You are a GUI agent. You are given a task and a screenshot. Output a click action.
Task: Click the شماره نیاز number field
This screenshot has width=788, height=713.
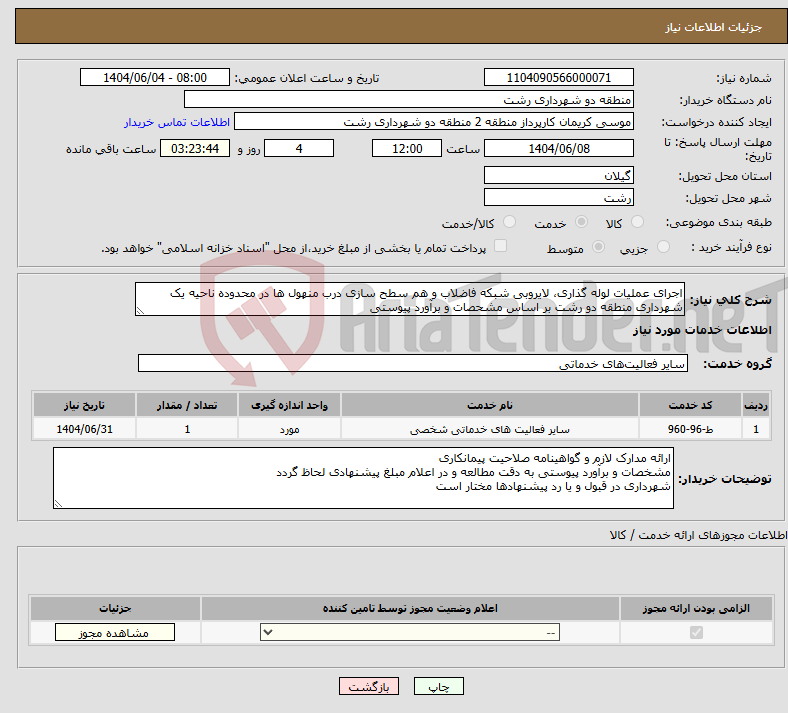[559, 78]
